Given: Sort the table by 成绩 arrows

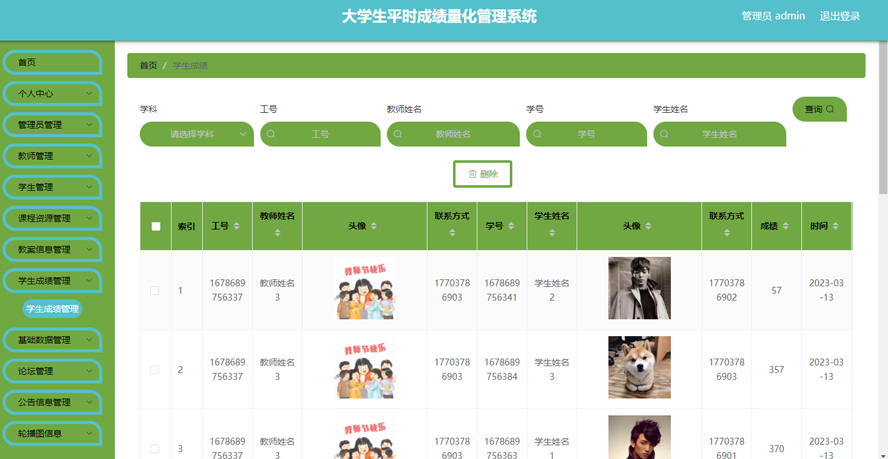Looking at the screenshot, I should pyautogui.click(x=785, y=226).
